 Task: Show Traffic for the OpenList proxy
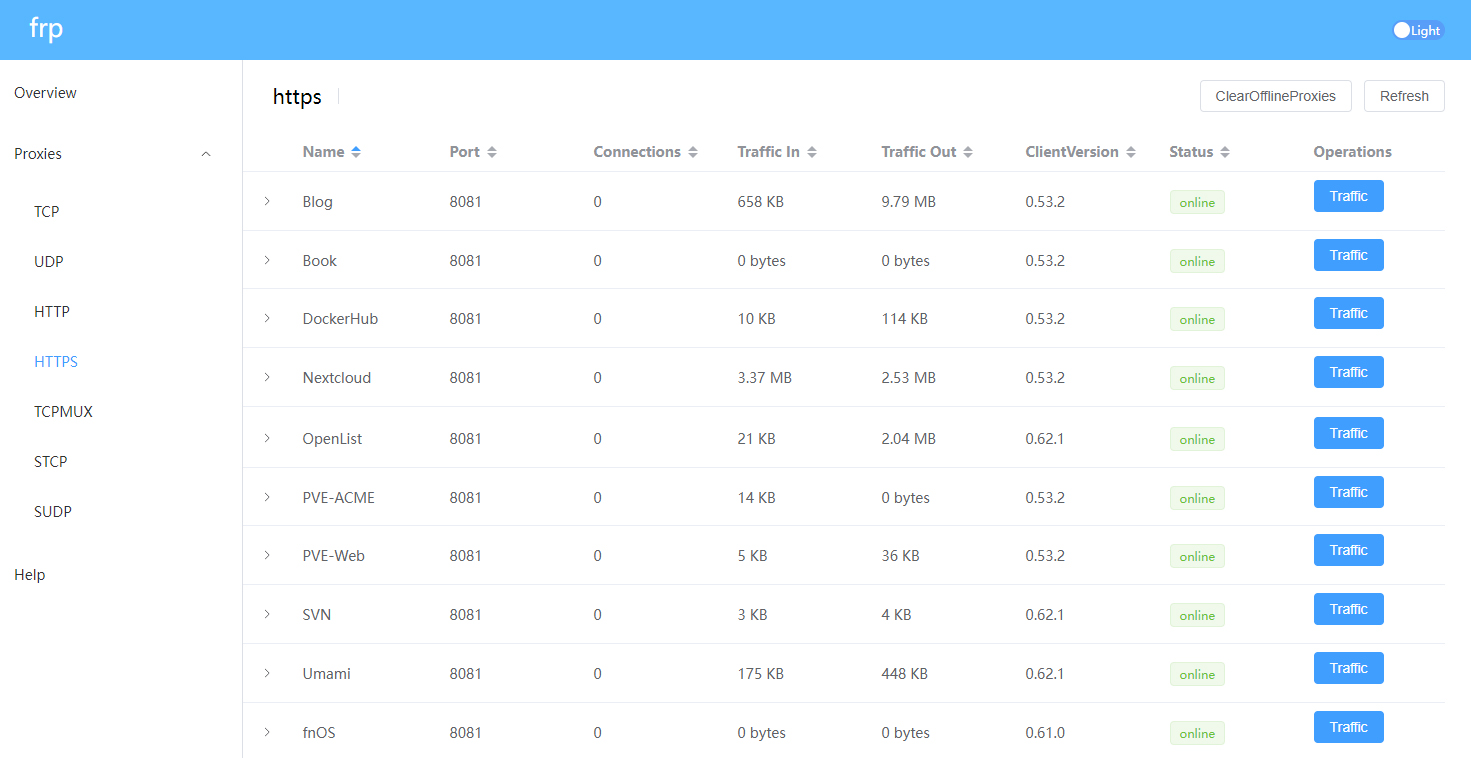[x=1347, y=433]
